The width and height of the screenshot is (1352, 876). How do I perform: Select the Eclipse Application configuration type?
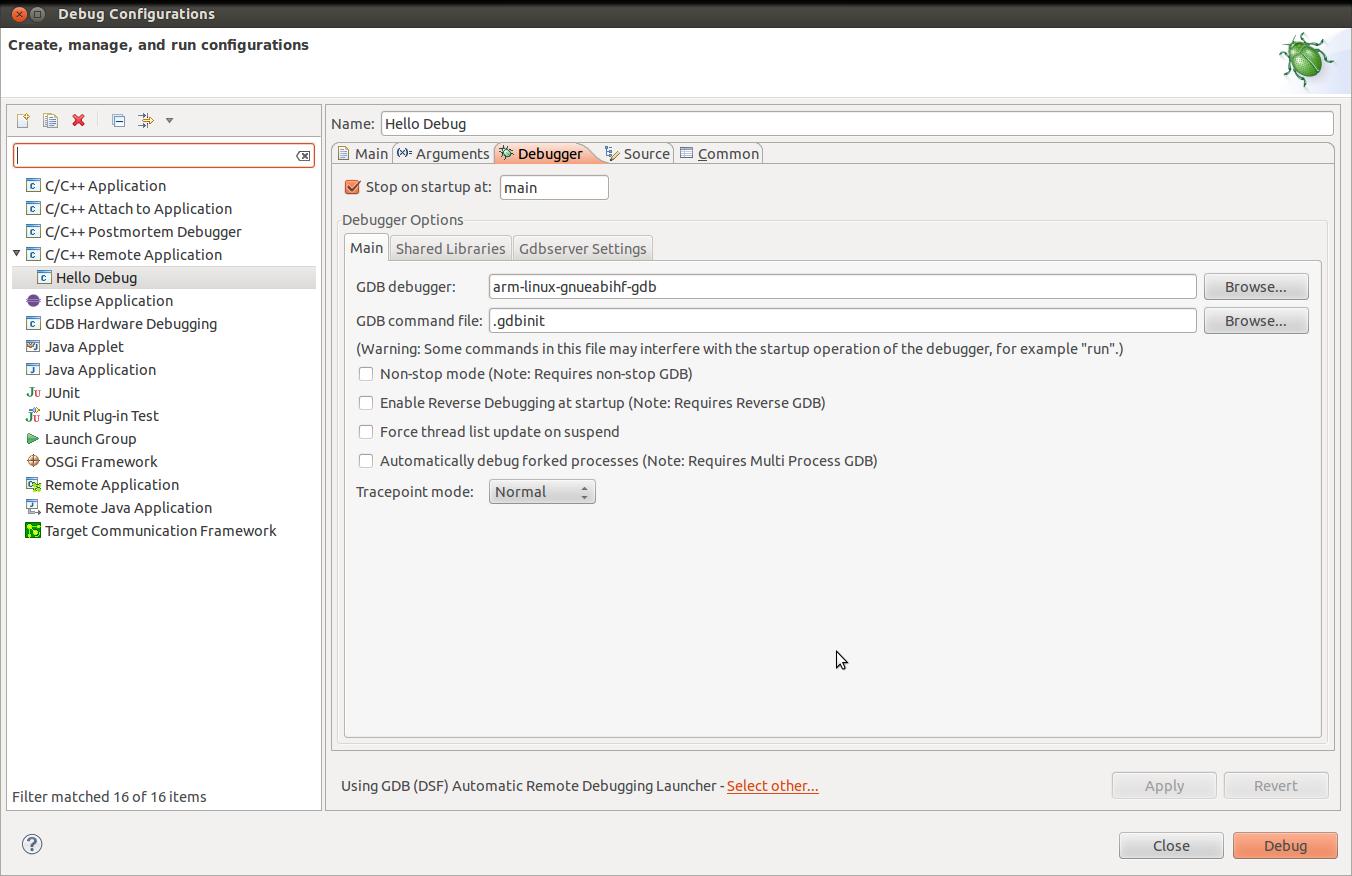[x=108, y=301]
